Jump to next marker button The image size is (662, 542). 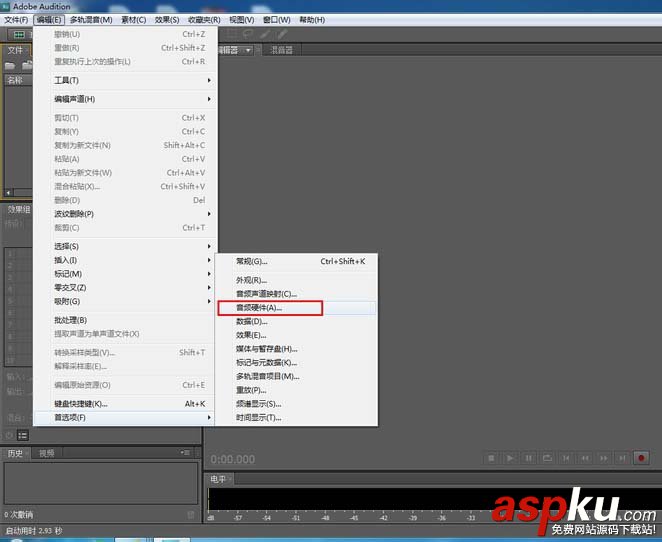pyautogui.click(x=622, y=458)
